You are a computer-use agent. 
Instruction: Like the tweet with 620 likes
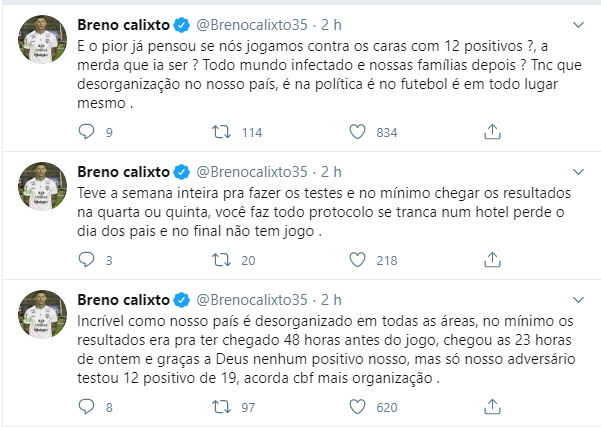pyautogui.click(x=357, y=407)
